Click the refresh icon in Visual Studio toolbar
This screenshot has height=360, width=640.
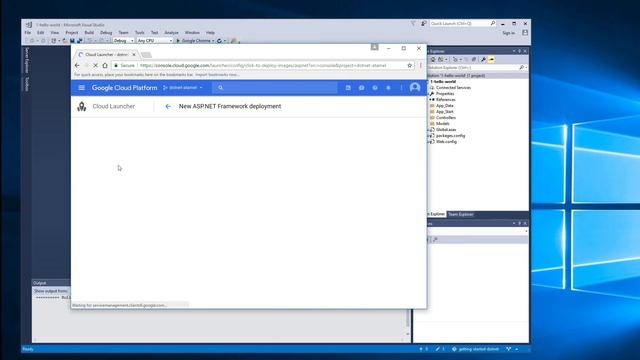[219, 41]
